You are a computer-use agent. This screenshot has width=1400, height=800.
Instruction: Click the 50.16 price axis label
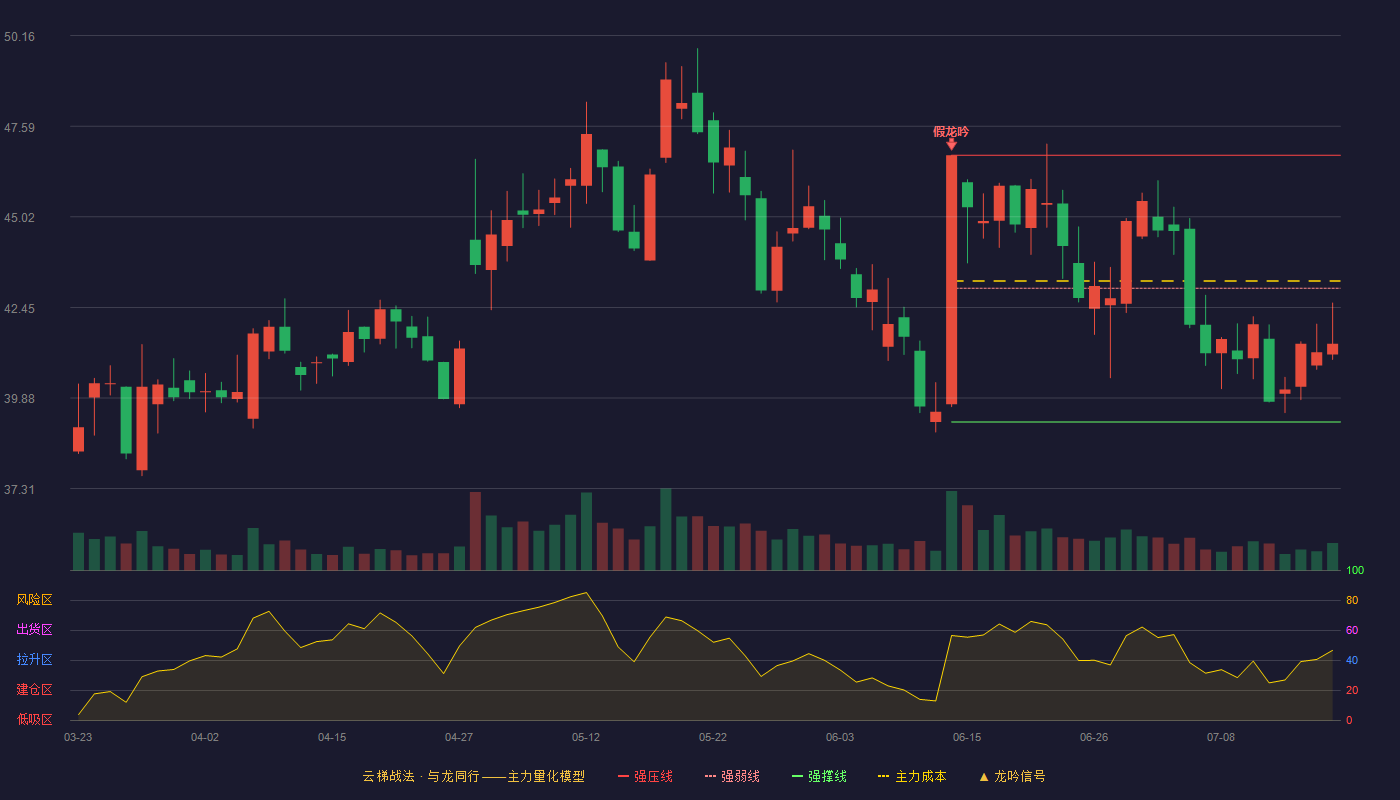pos(19,37)
